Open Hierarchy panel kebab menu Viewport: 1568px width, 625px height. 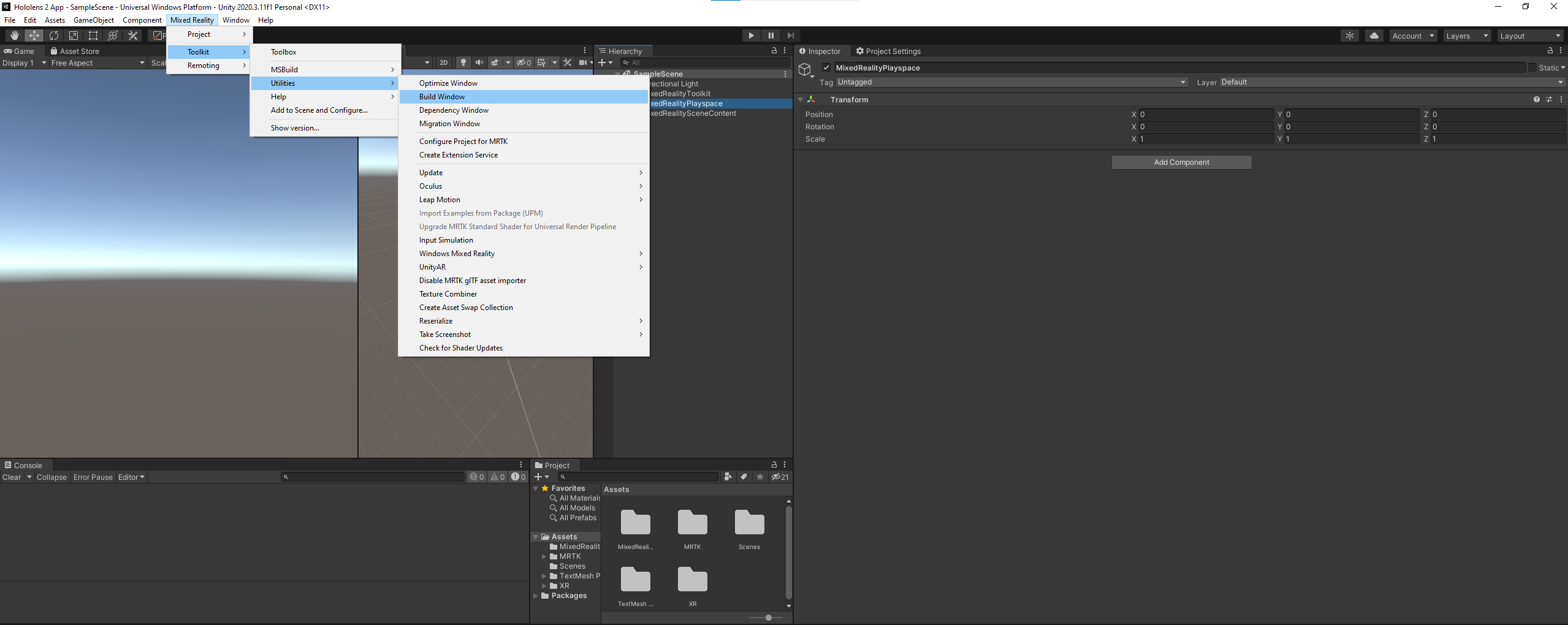coord(785,51)
